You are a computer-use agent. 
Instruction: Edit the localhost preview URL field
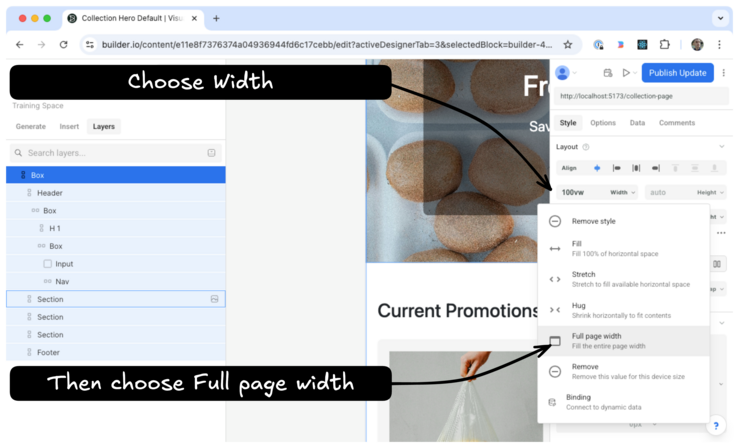point(641,96)
